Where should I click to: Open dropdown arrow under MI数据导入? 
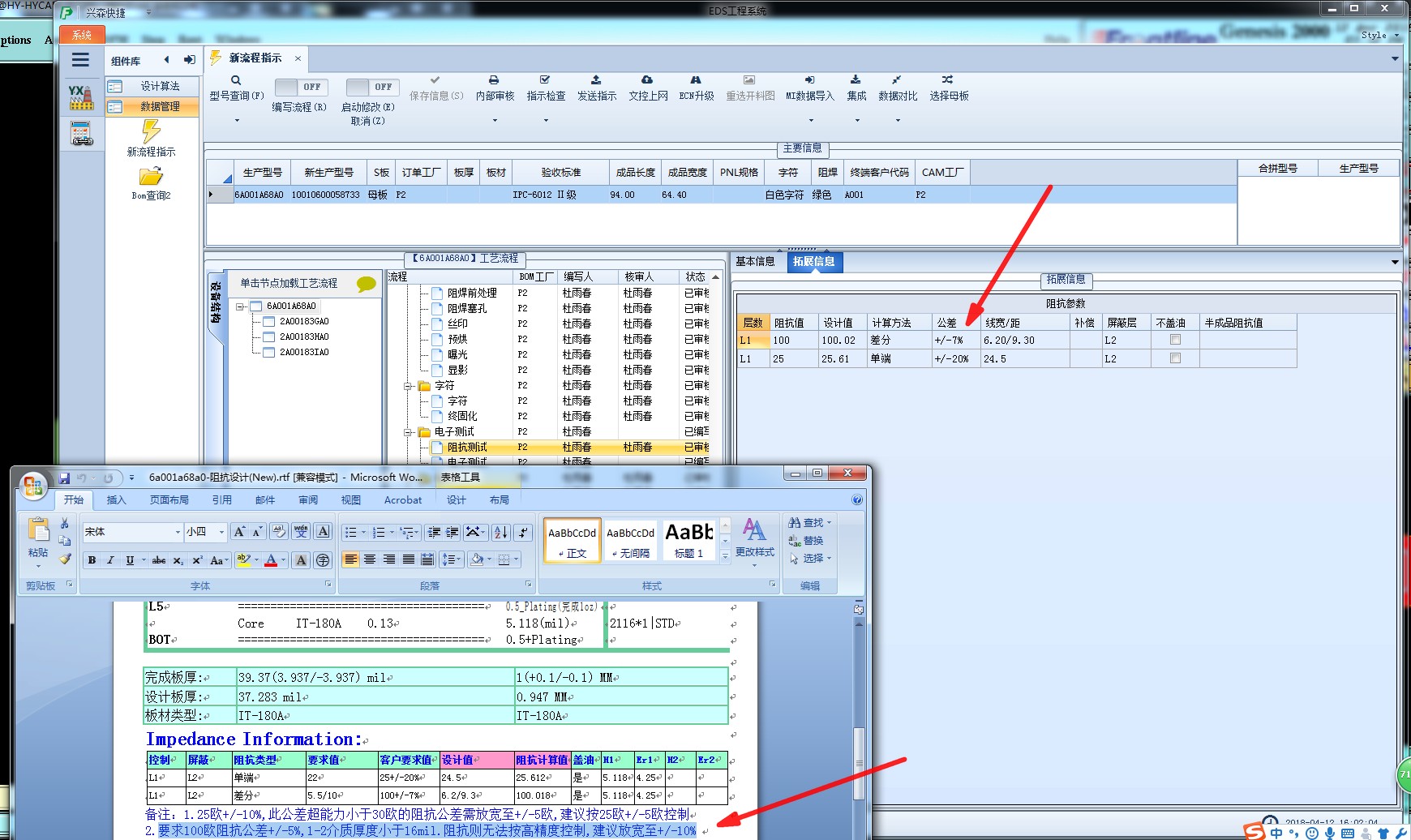pyautogui.click(x=811, y=121)
